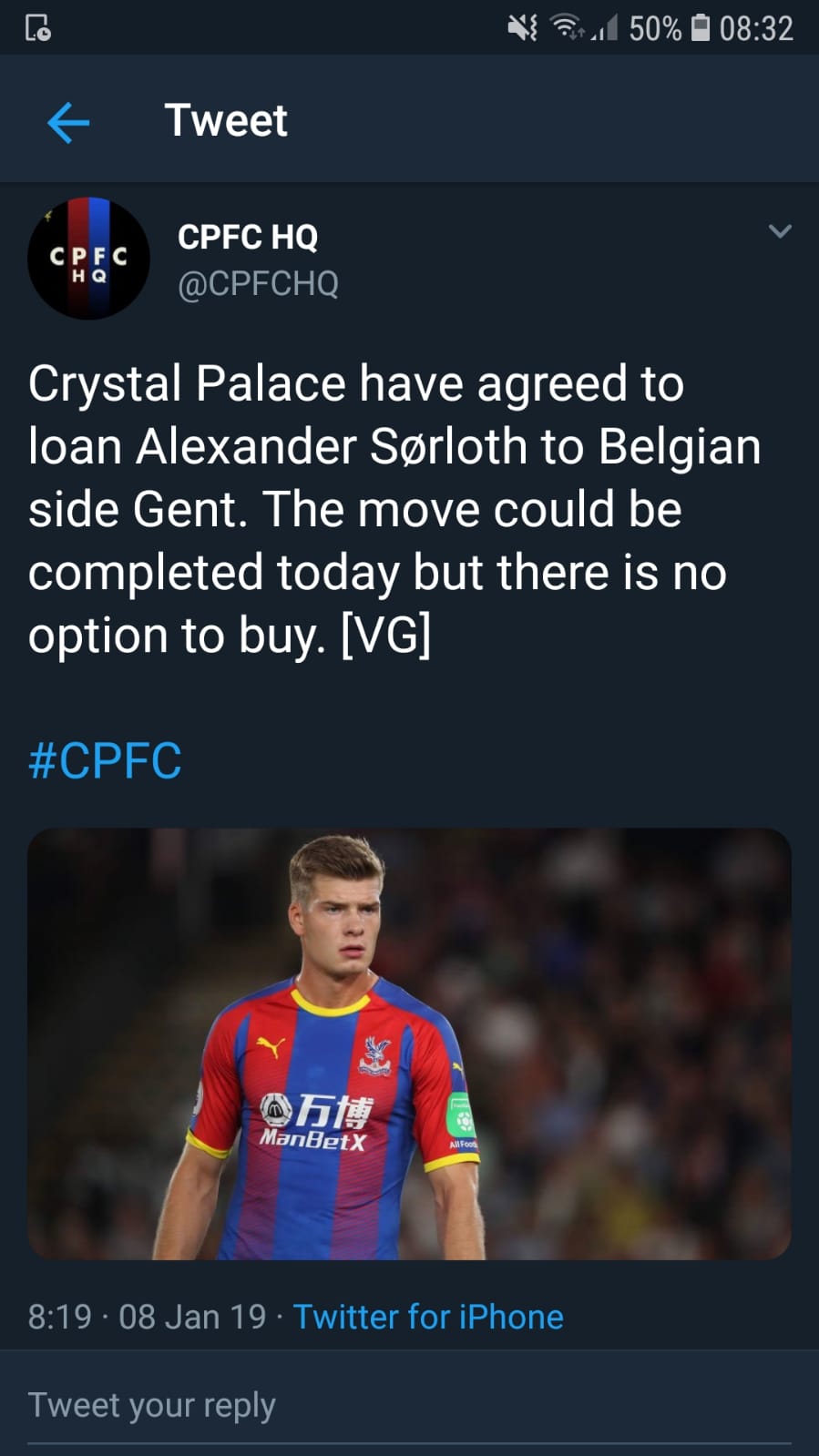Open the CPFC HQ profile avatar

pos(88,259)
